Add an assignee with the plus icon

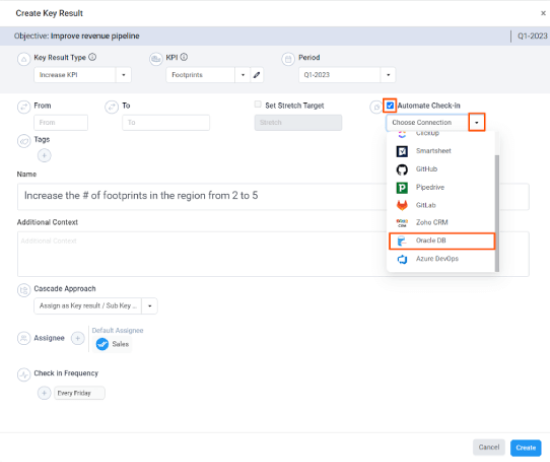coord(78,338)
